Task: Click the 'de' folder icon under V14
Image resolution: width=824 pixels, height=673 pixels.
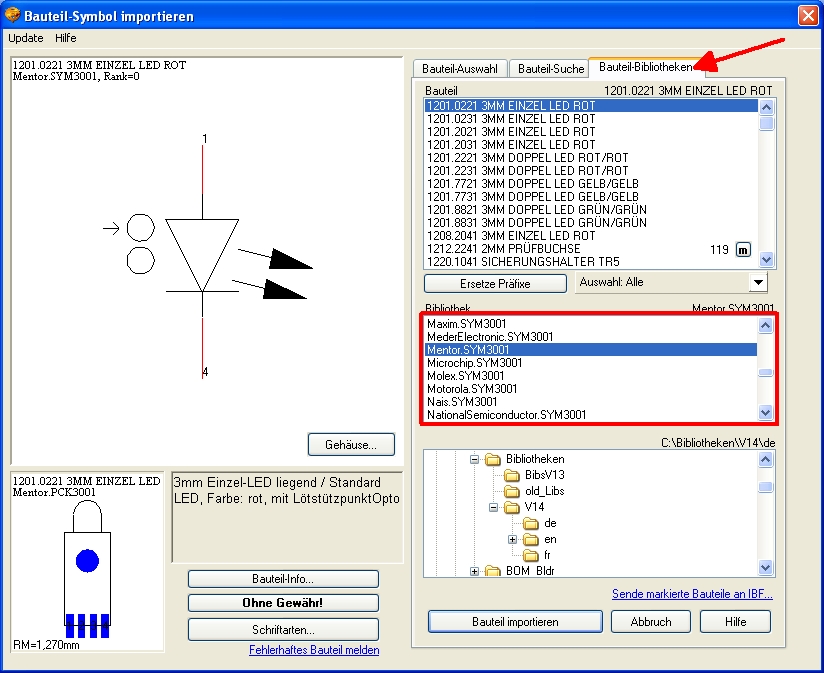Action: coord(530,523)
